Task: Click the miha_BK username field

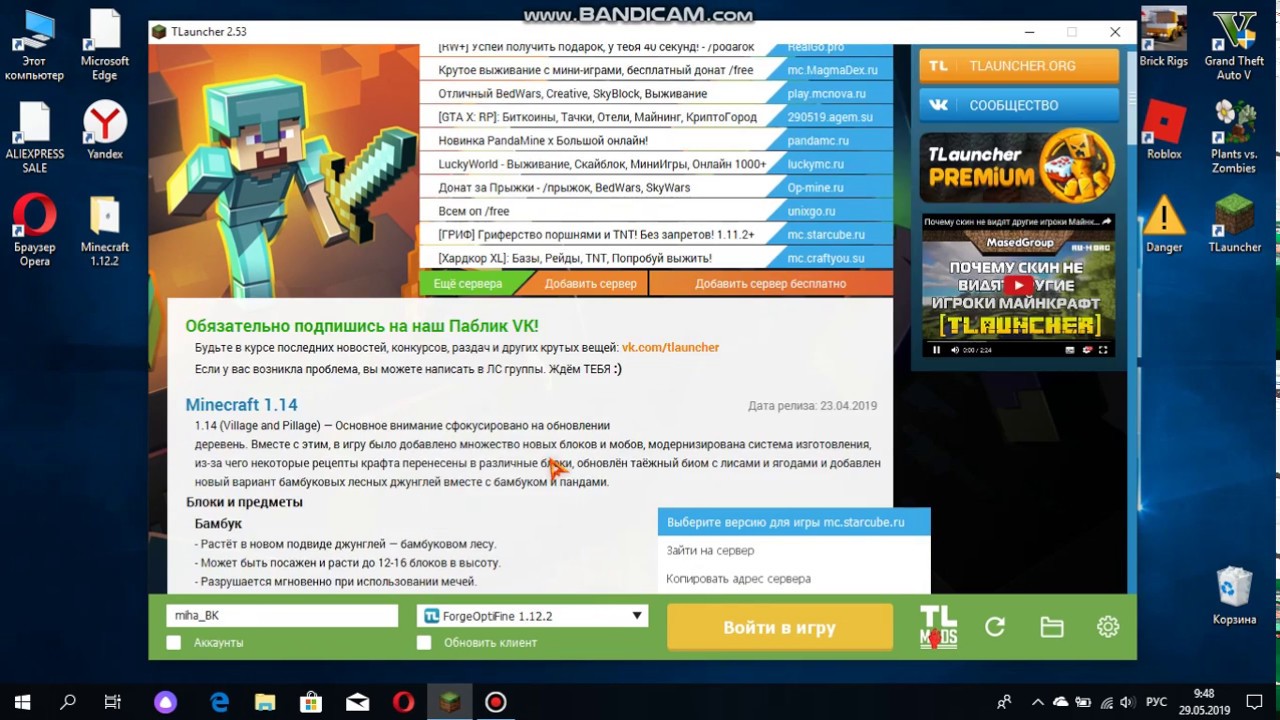Action: 282,616
